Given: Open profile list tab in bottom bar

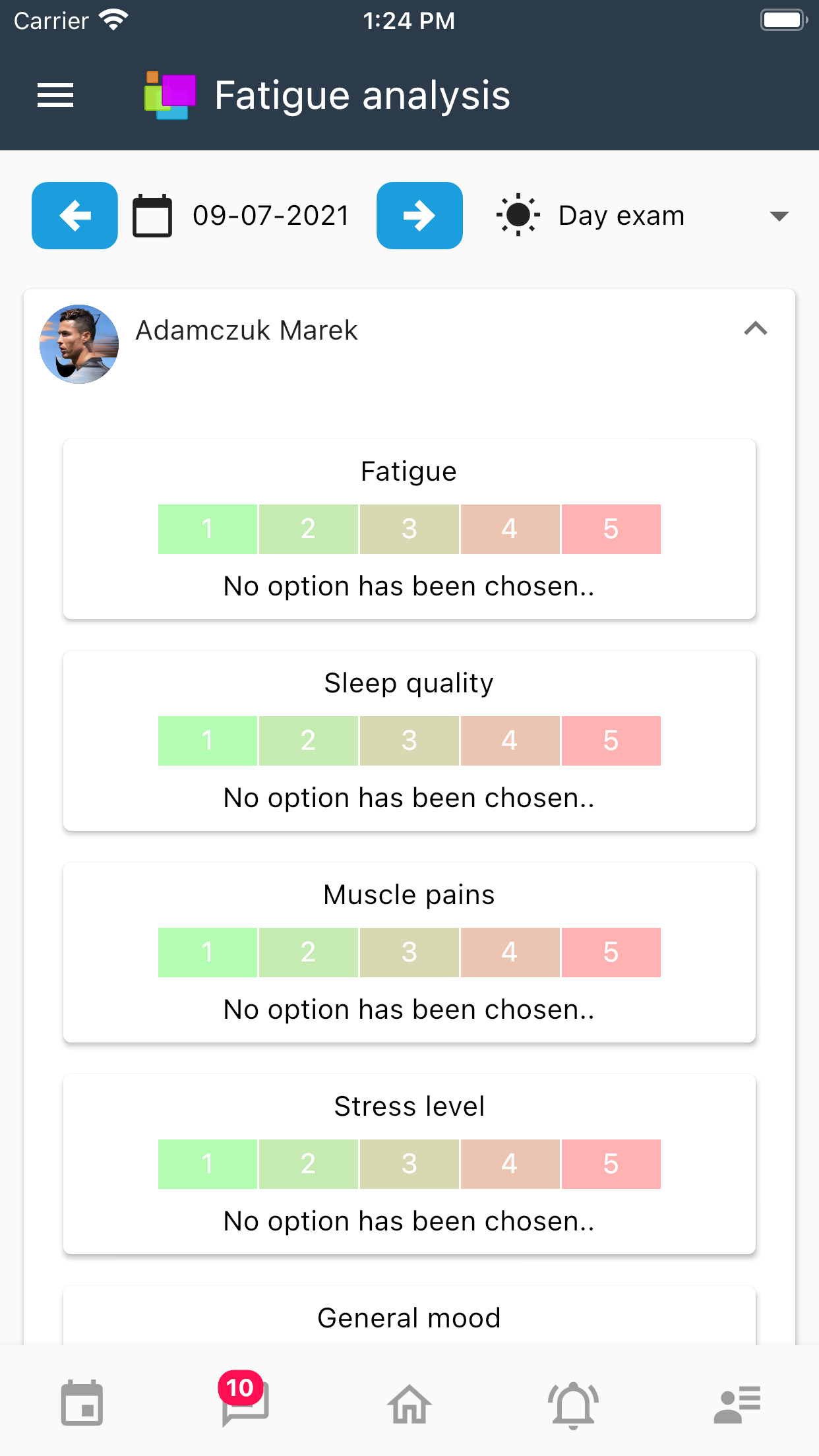Looking at the screenshot, I should pos(737,1404).
